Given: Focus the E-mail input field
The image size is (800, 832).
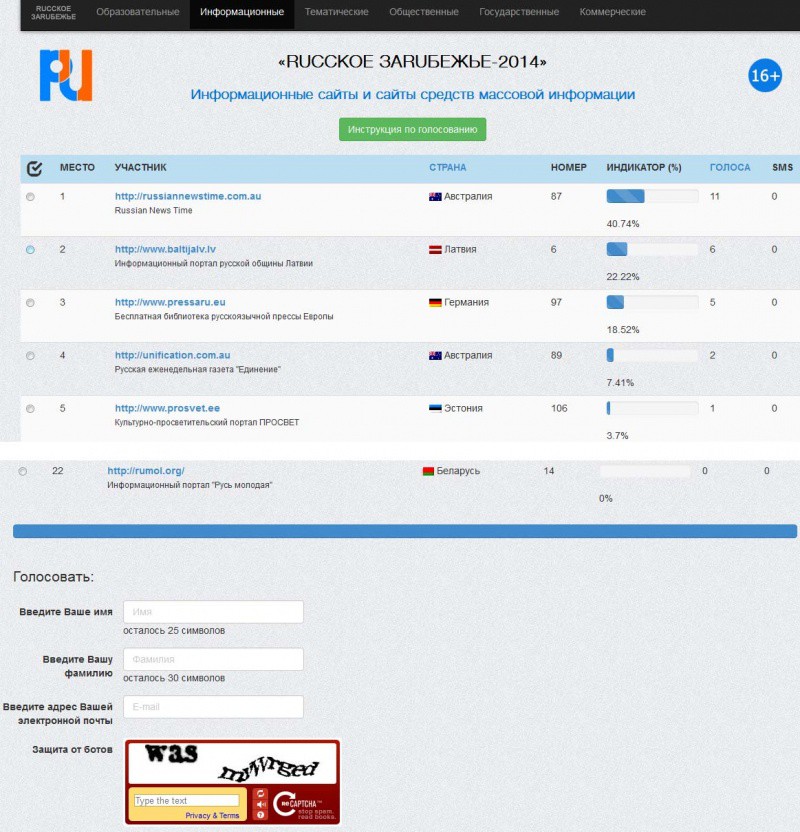Looking at the screenshot, I should tap(213, 707).
